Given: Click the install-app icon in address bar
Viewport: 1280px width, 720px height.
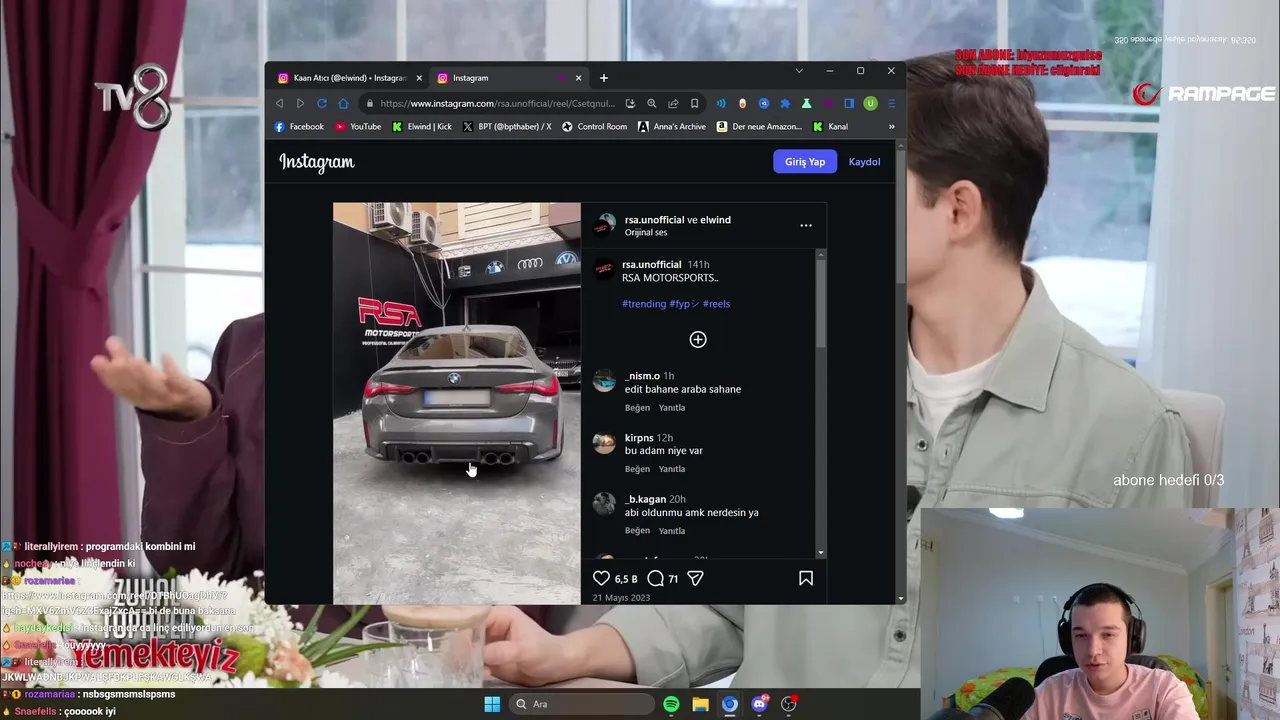Looking at the screenshot, I should [x=630, y=103].
